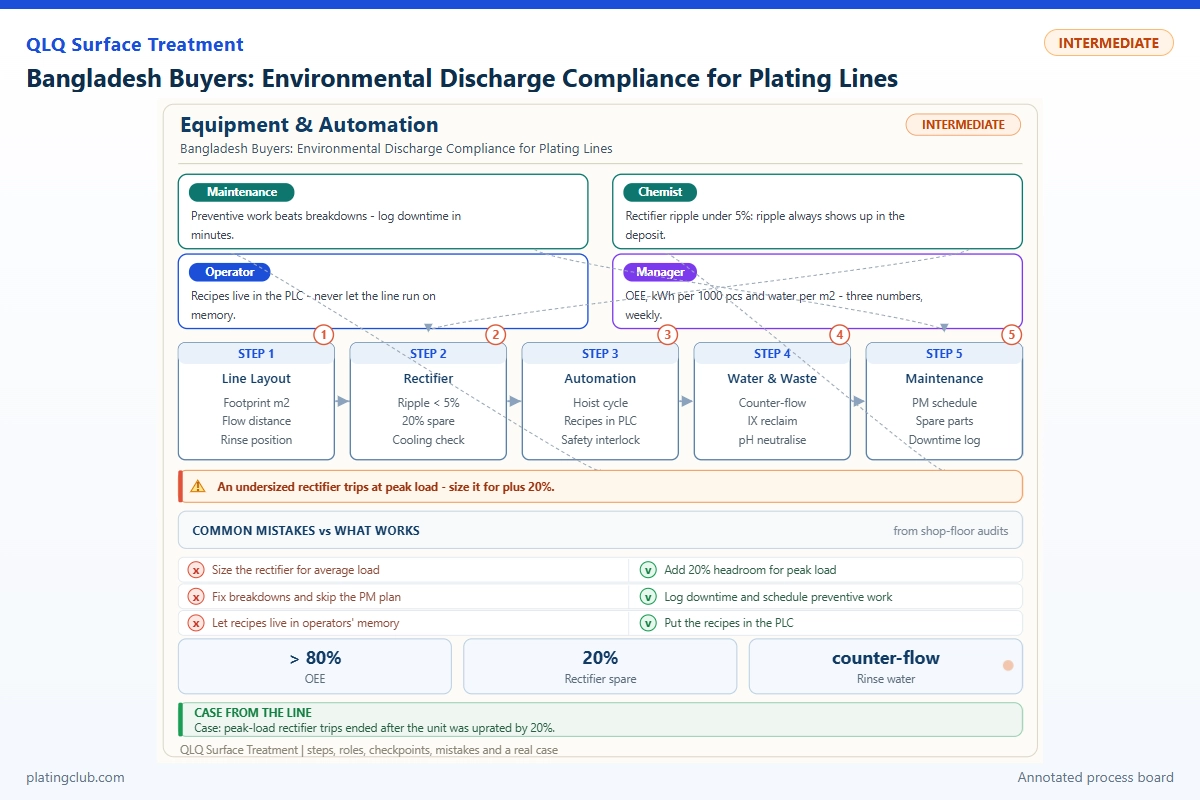Click the STEP 4 header
This screenshot has width=1200, height=800.
[x=772, y=353]
